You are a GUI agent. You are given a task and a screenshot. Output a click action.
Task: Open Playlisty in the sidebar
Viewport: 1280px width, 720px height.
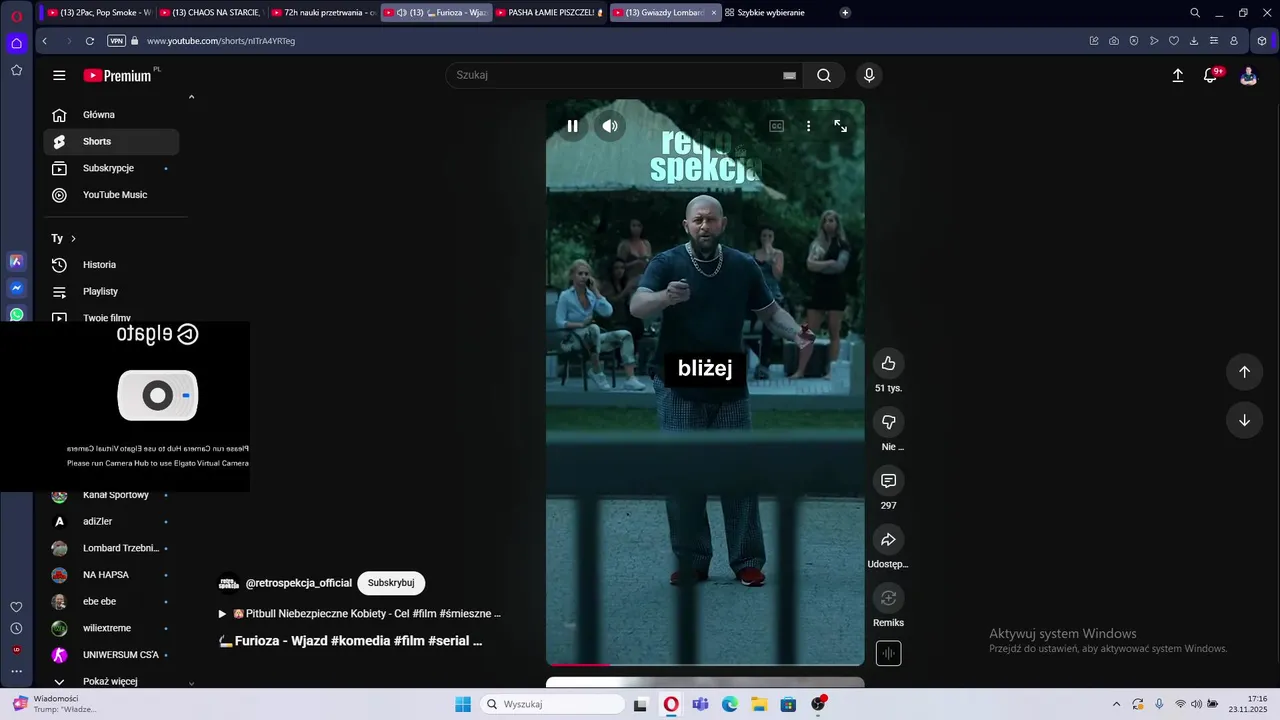tap(111, 291)
